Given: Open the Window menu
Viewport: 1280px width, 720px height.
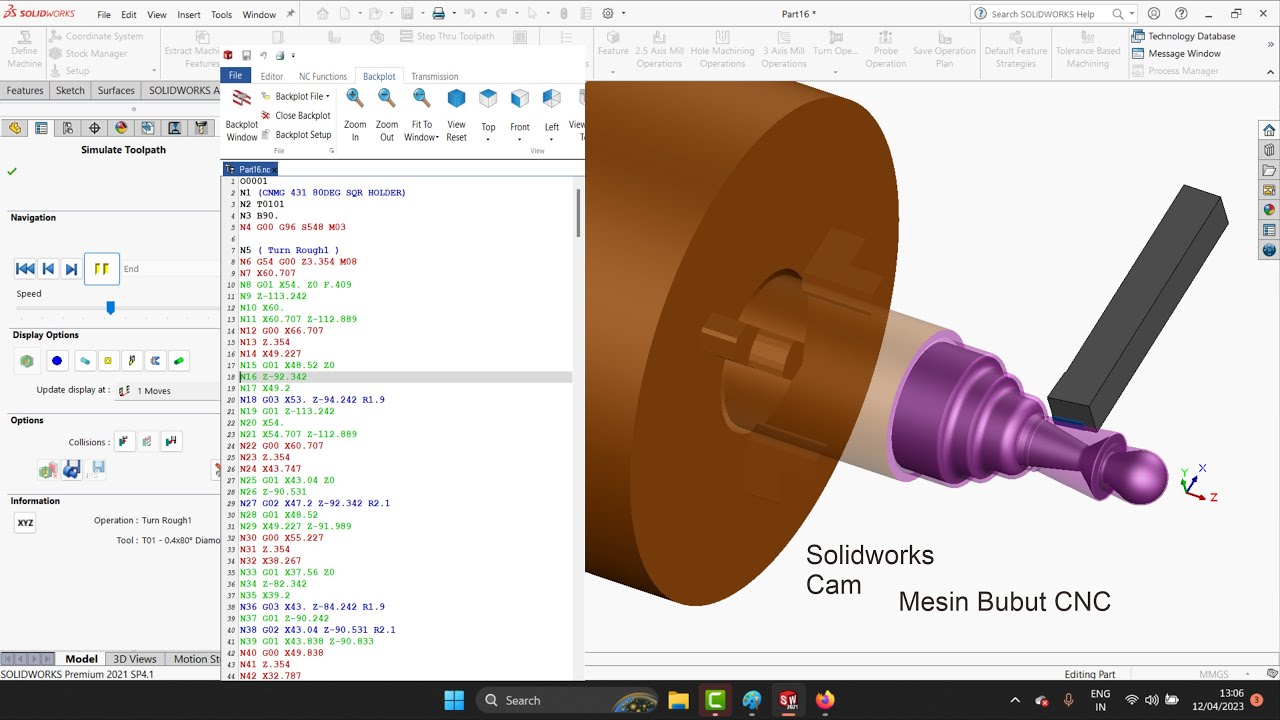Looking at the screenshot, I should click(259, 15).
